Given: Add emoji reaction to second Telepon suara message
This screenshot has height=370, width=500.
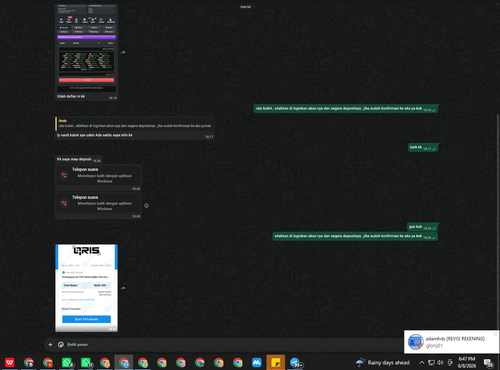Looking at the screenshot, I should click(x=146, y=206).
